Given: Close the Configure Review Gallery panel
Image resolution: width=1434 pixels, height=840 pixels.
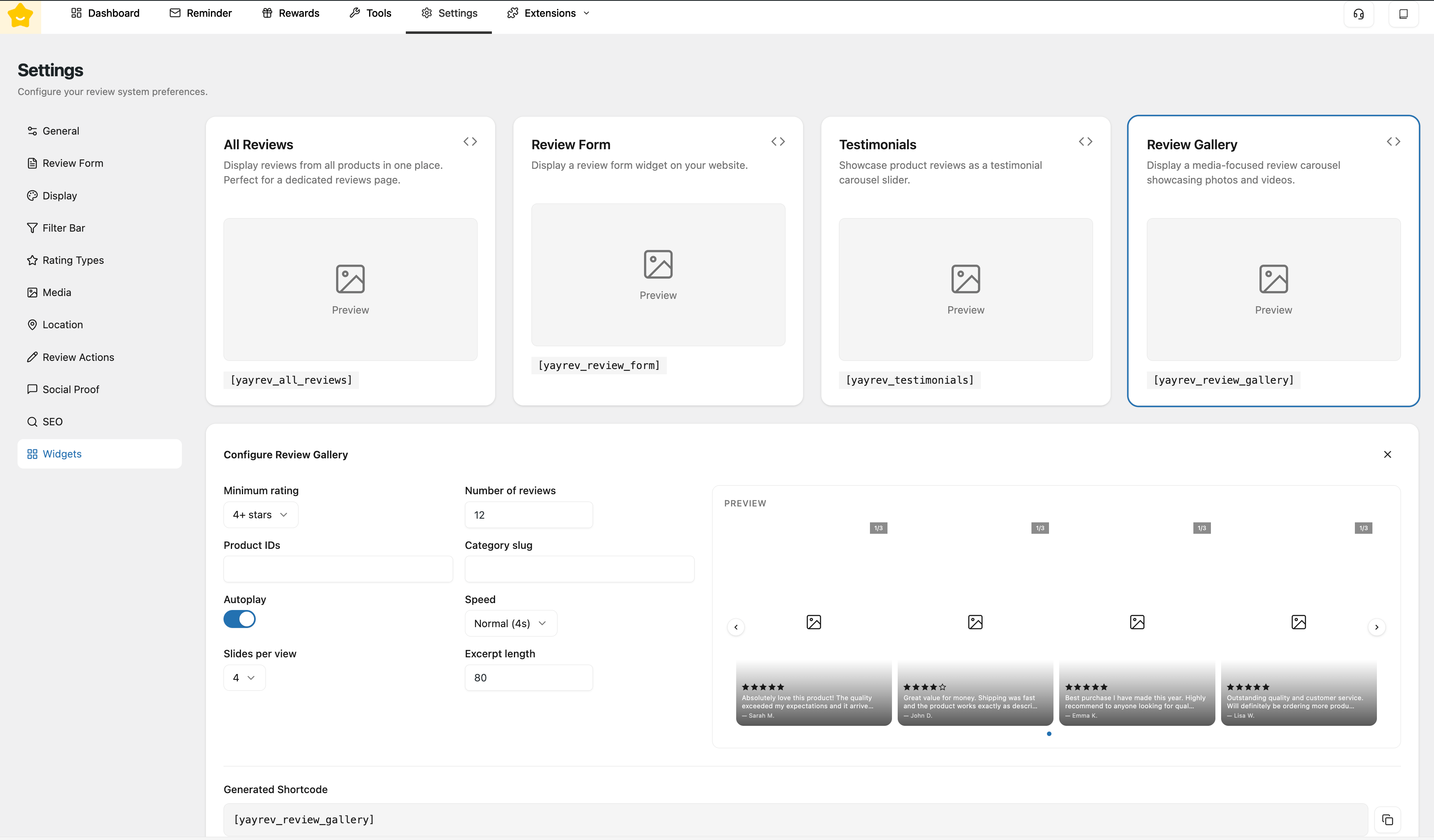Looking at the screenshot, I should [1387, 454].
